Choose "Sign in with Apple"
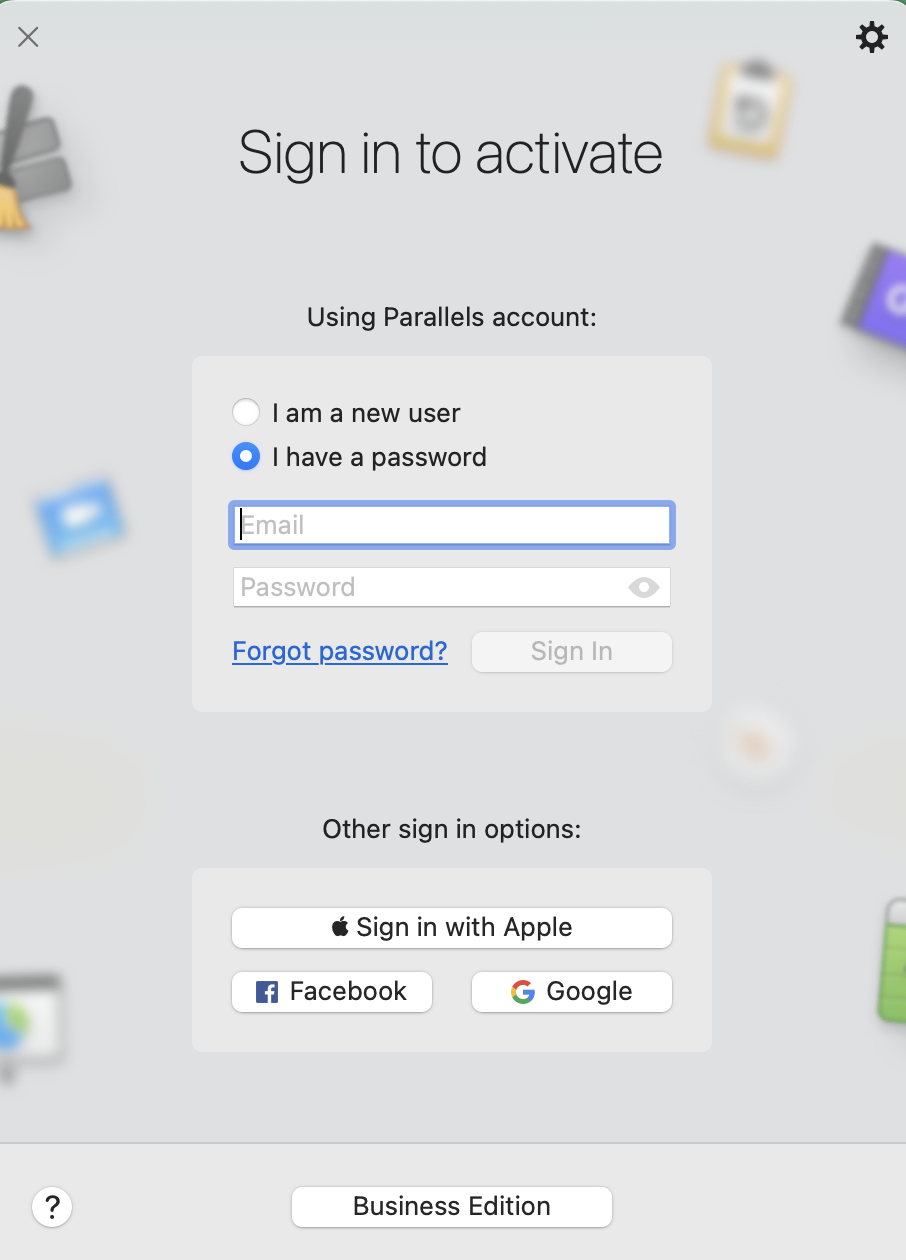 coord(452,928)
